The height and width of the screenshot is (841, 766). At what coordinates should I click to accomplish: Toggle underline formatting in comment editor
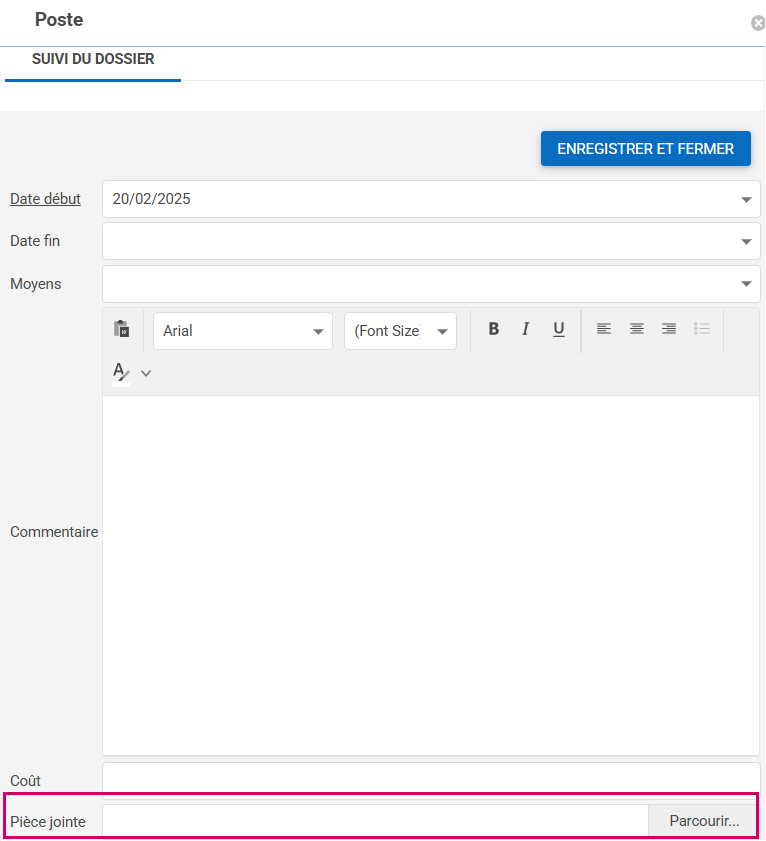559,329
